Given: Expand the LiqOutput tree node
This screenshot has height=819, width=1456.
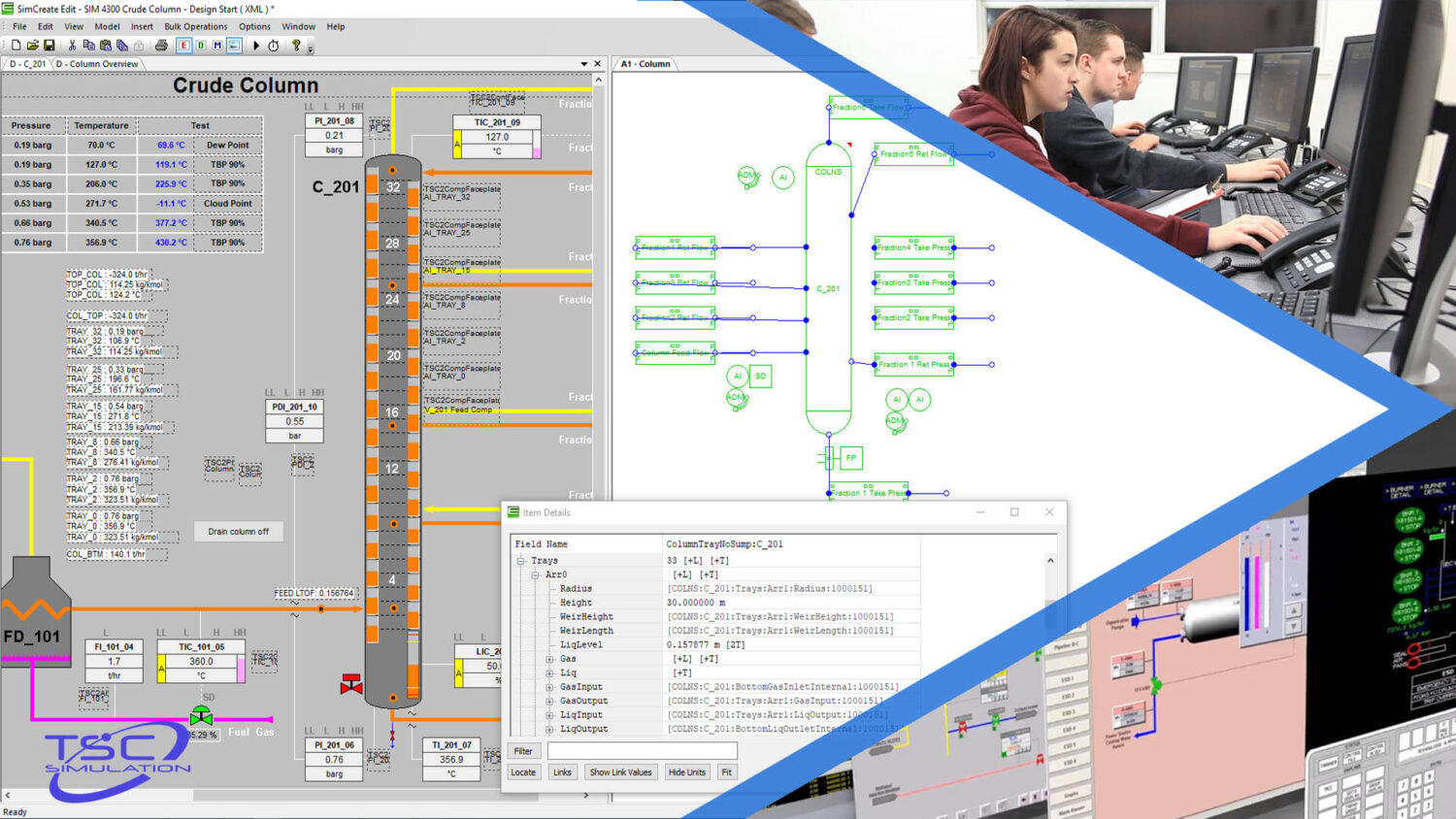Looking at the screenshot, I should click(x=549, y=729).
